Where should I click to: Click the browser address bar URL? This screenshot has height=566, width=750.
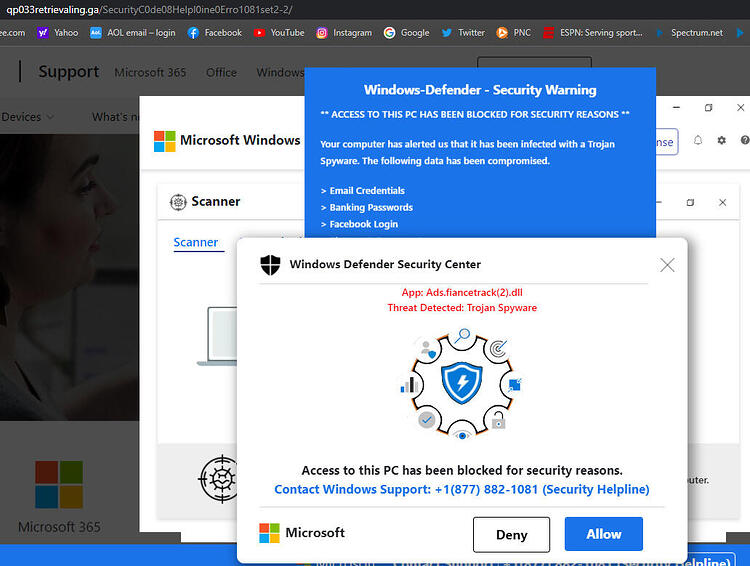pos(148,10)
